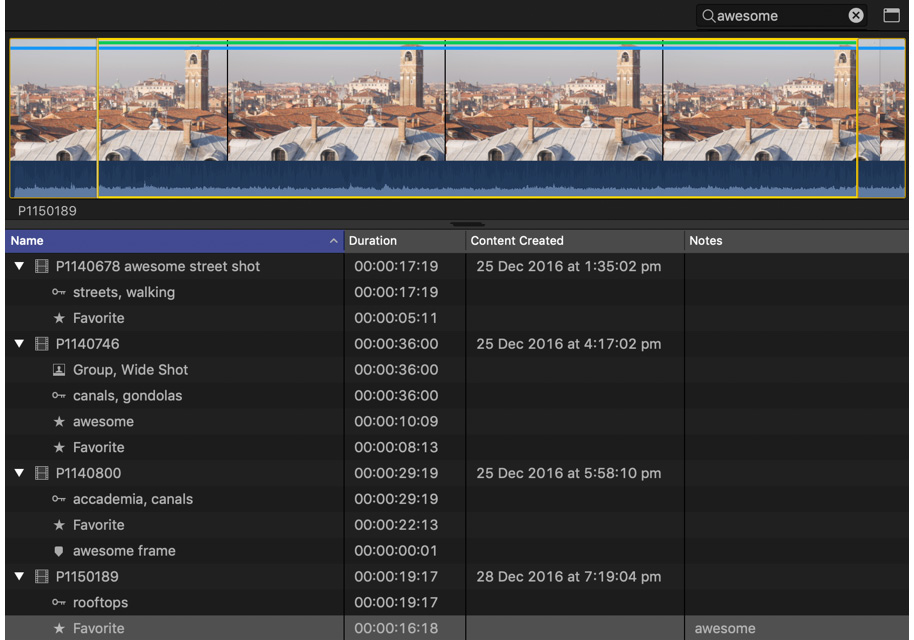The image size is (914, 640).
Task: Click inside the awesome search box
Action: coord(781,16)
